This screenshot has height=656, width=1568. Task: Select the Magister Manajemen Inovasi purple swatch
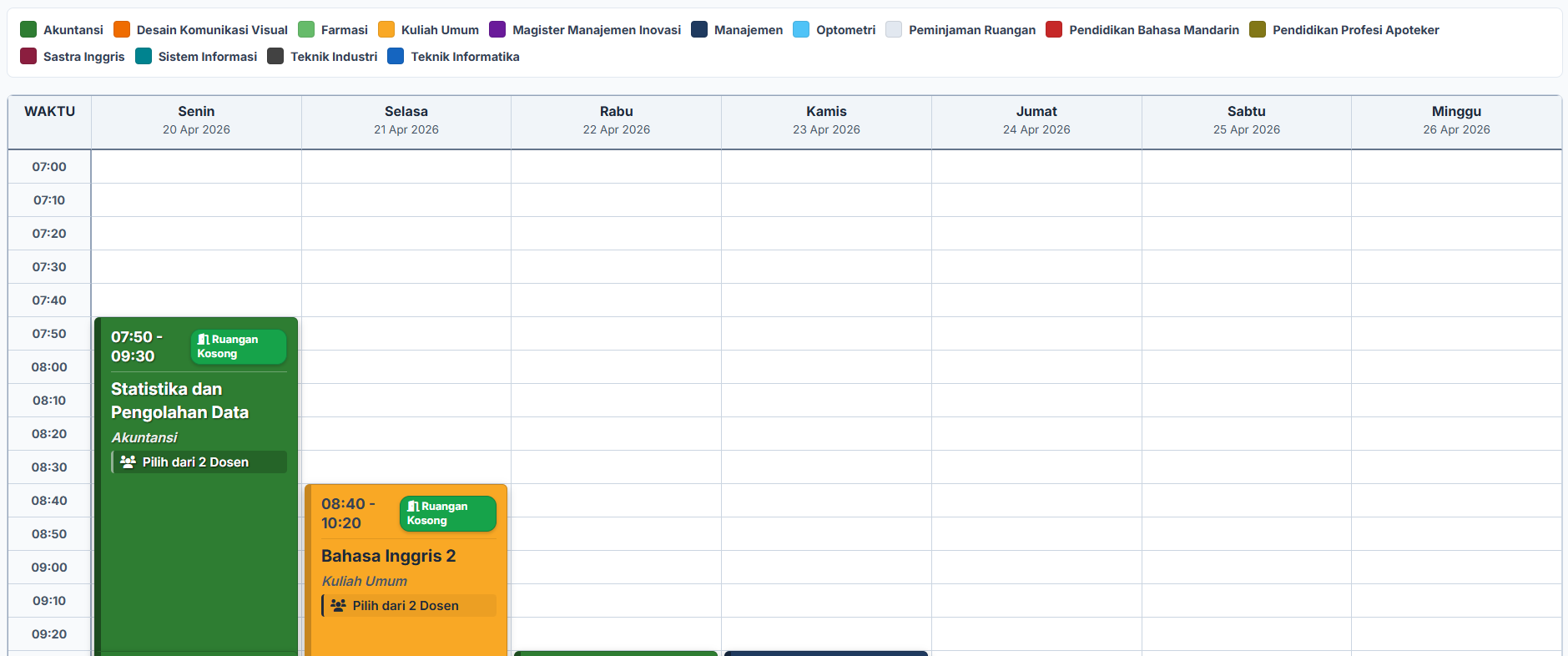coord(497,30)
